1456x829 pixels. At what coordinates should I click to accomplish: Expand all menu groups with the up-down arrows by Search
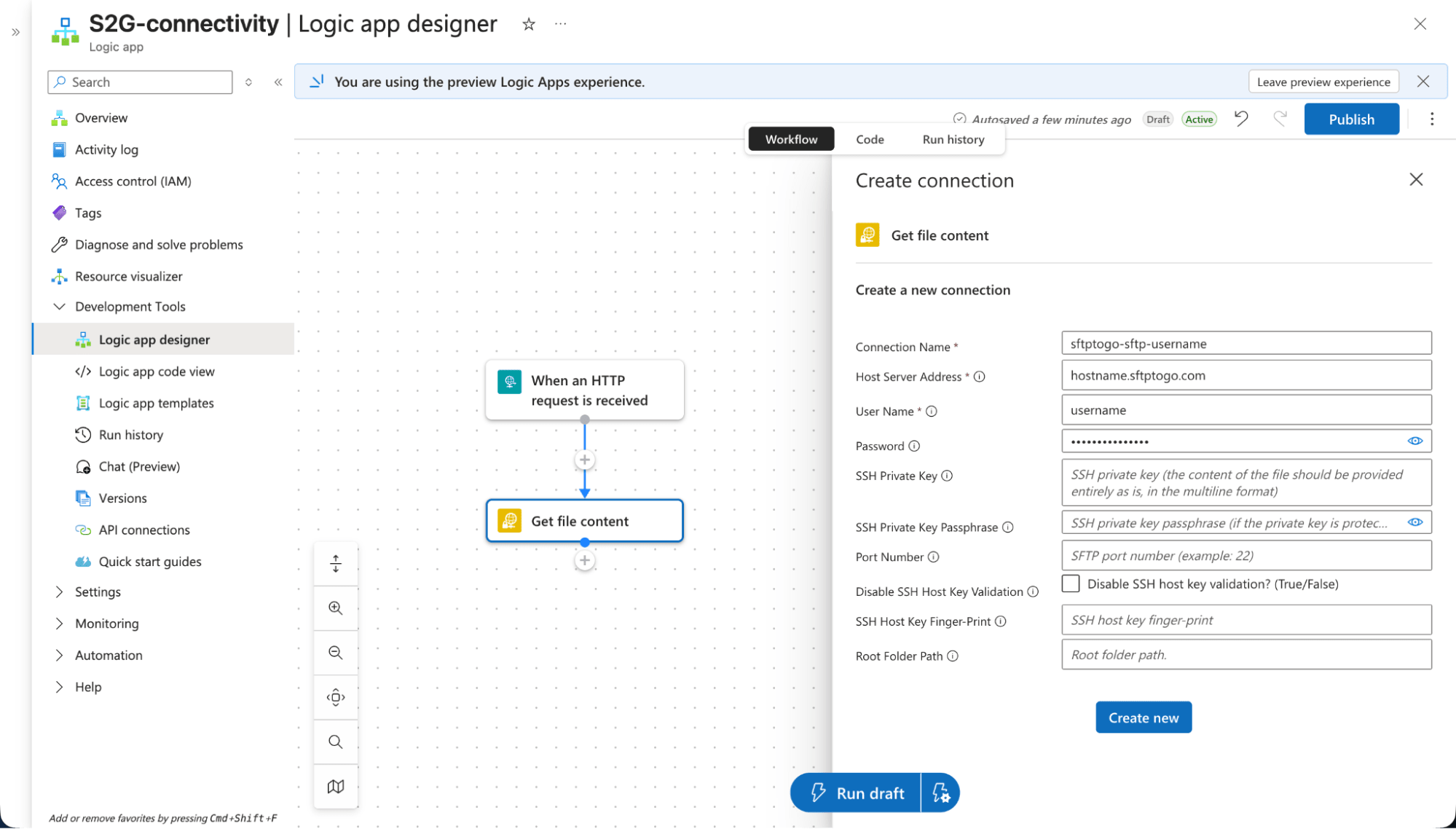click(248, 82)
